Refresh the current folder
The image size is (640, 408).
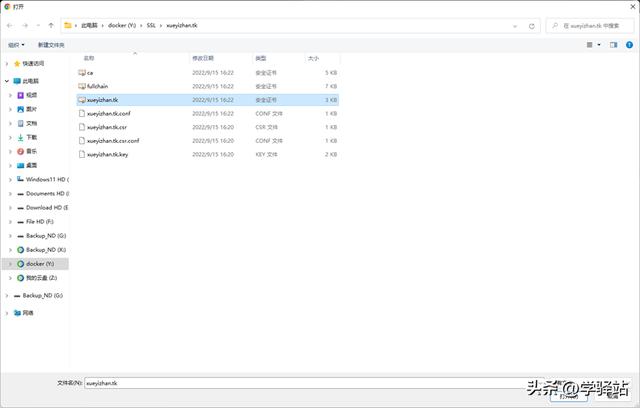click(531, 26)
